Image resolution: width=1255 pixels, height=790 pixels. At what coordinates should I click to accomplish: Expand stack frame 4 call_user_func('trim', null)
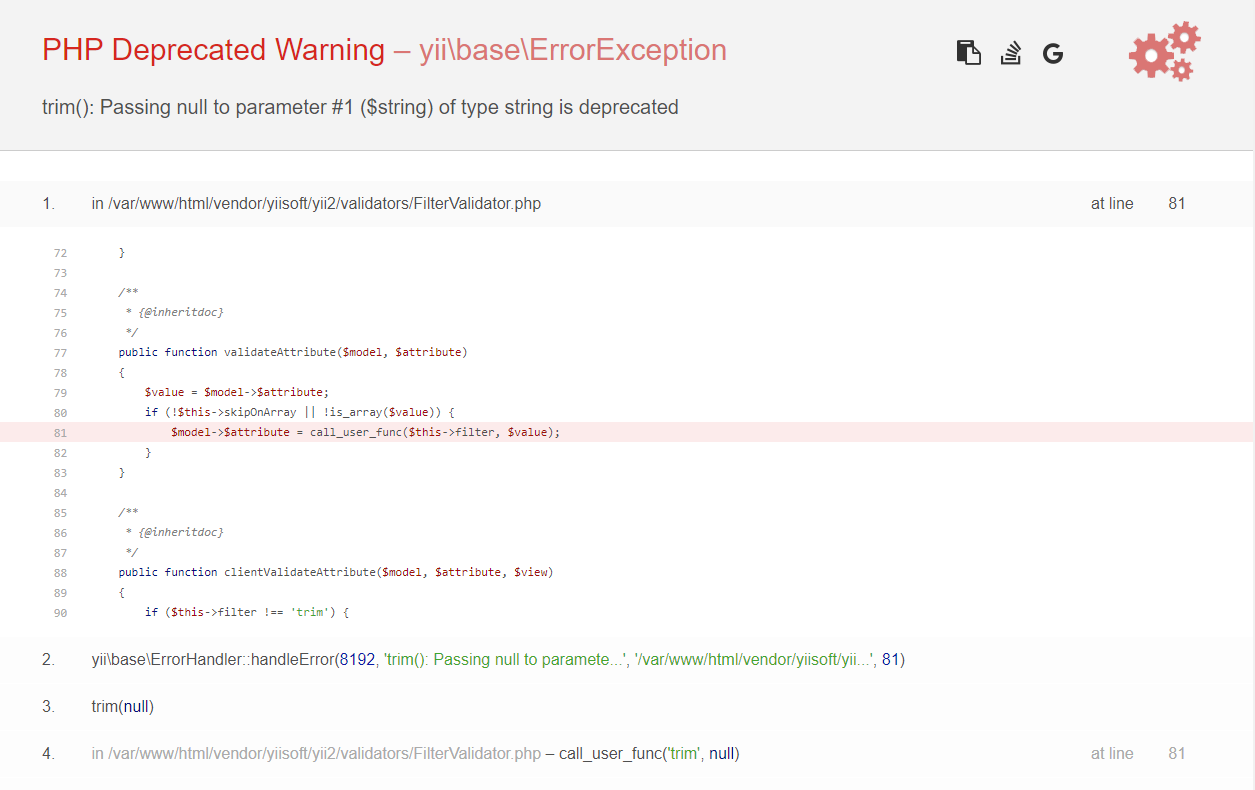click(x=627, y=753)
